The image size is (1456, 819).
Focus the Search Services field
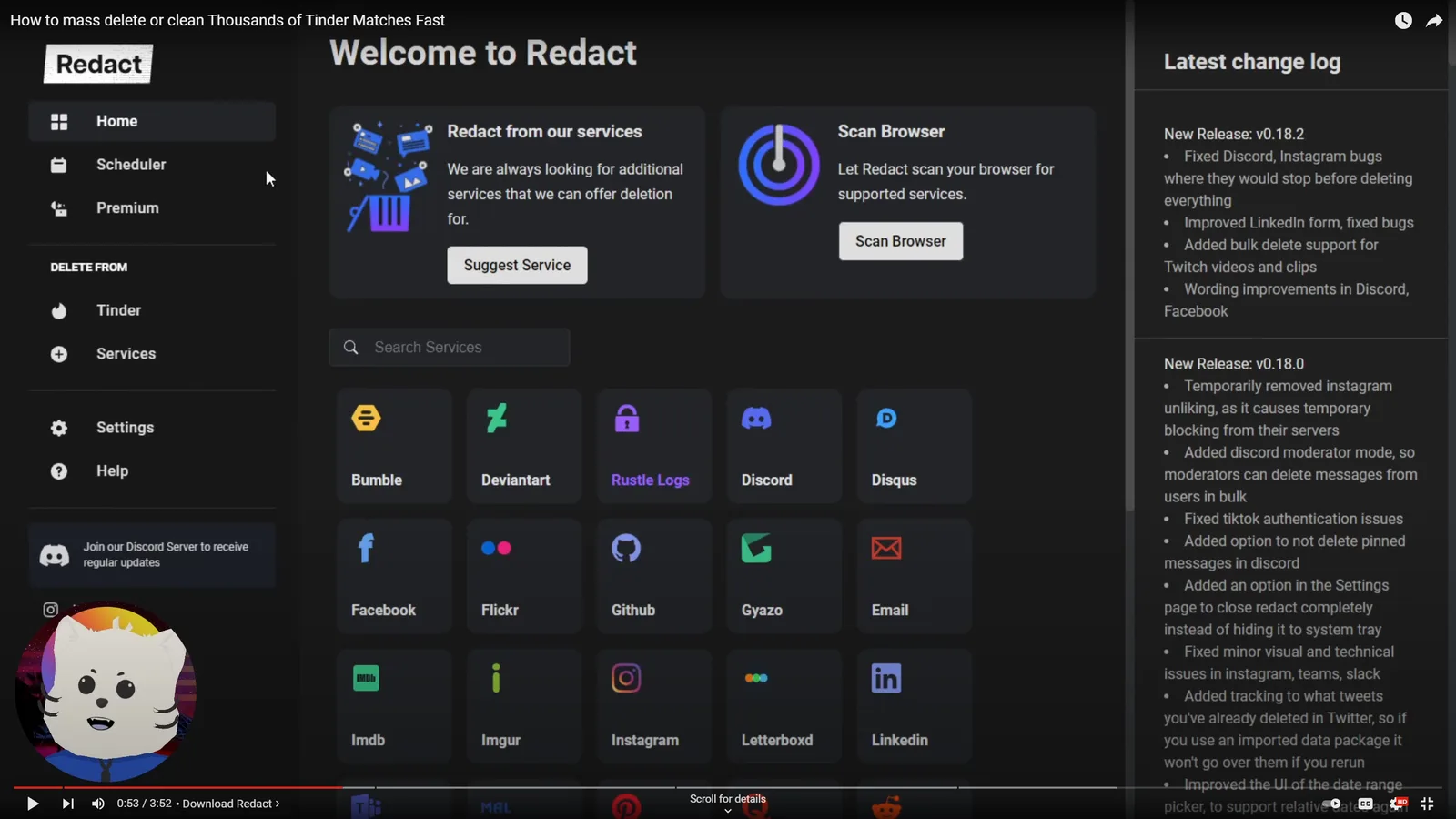(x=450, y=347)
